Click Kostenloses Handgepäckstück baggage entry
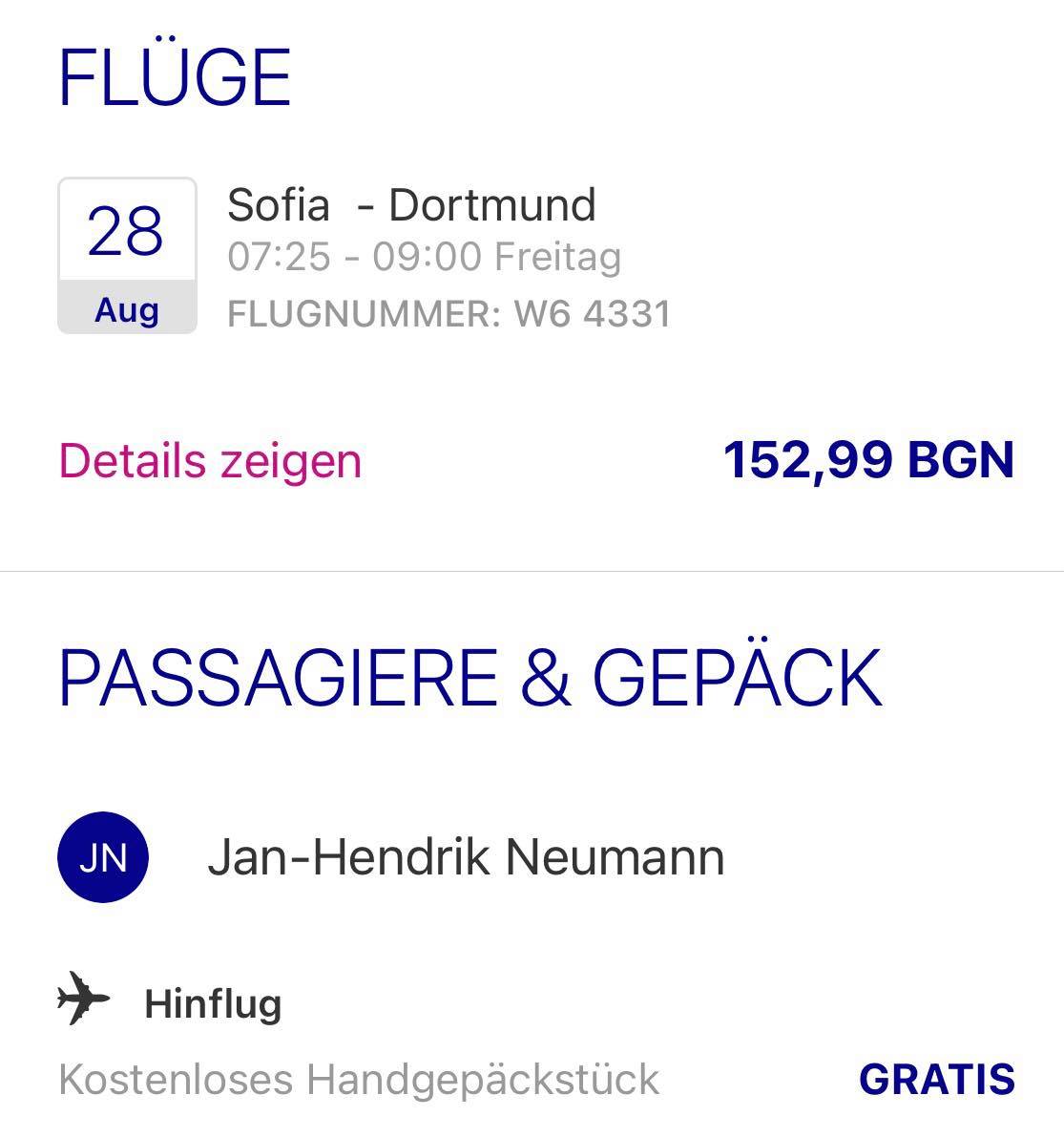The width and height of the screenshot is (1064, 1137). (x=359, y=1080)
